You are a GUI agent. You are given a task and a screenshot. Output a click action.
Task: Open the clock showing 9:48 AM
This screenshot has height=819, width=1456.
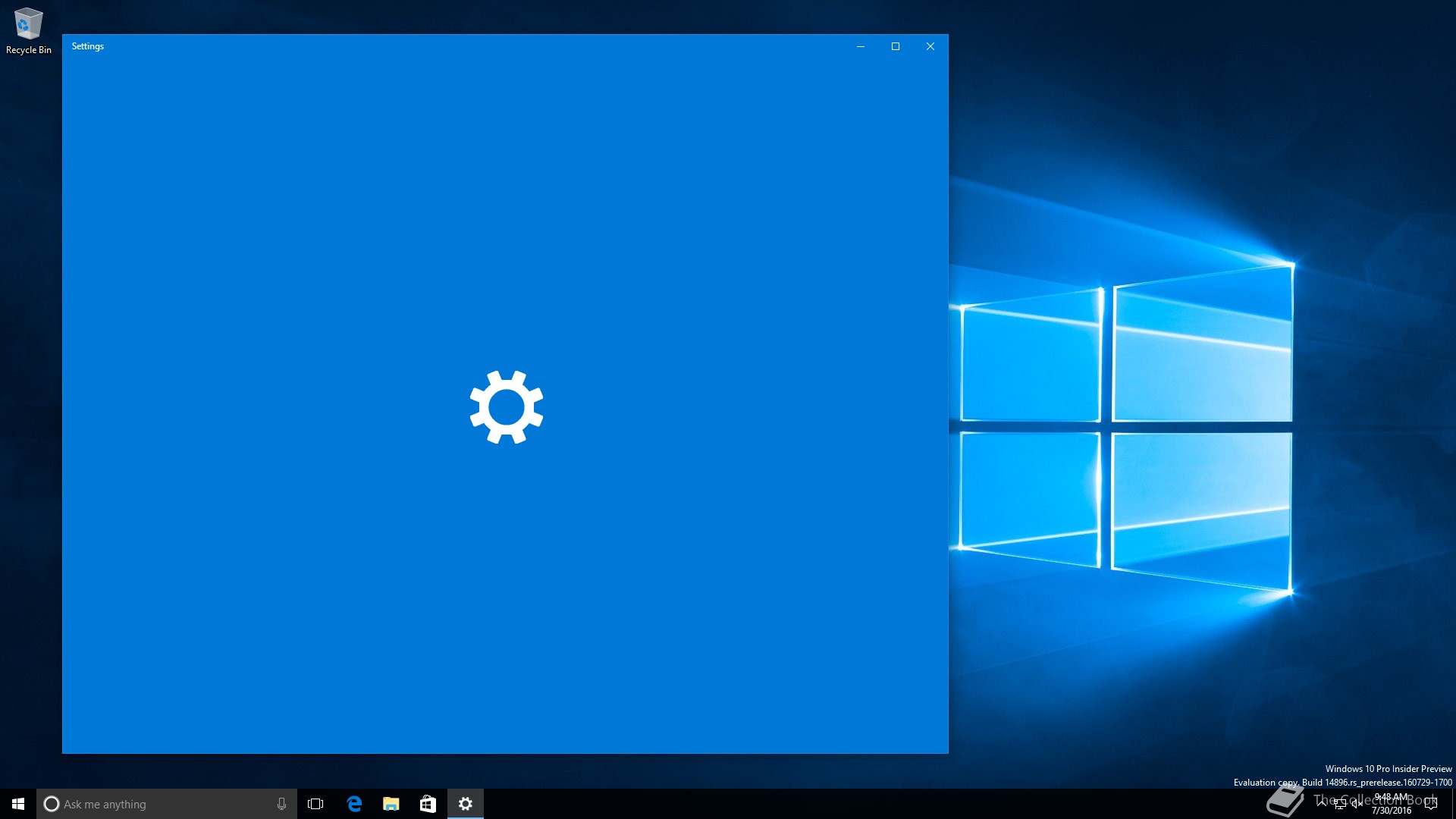1392,804
